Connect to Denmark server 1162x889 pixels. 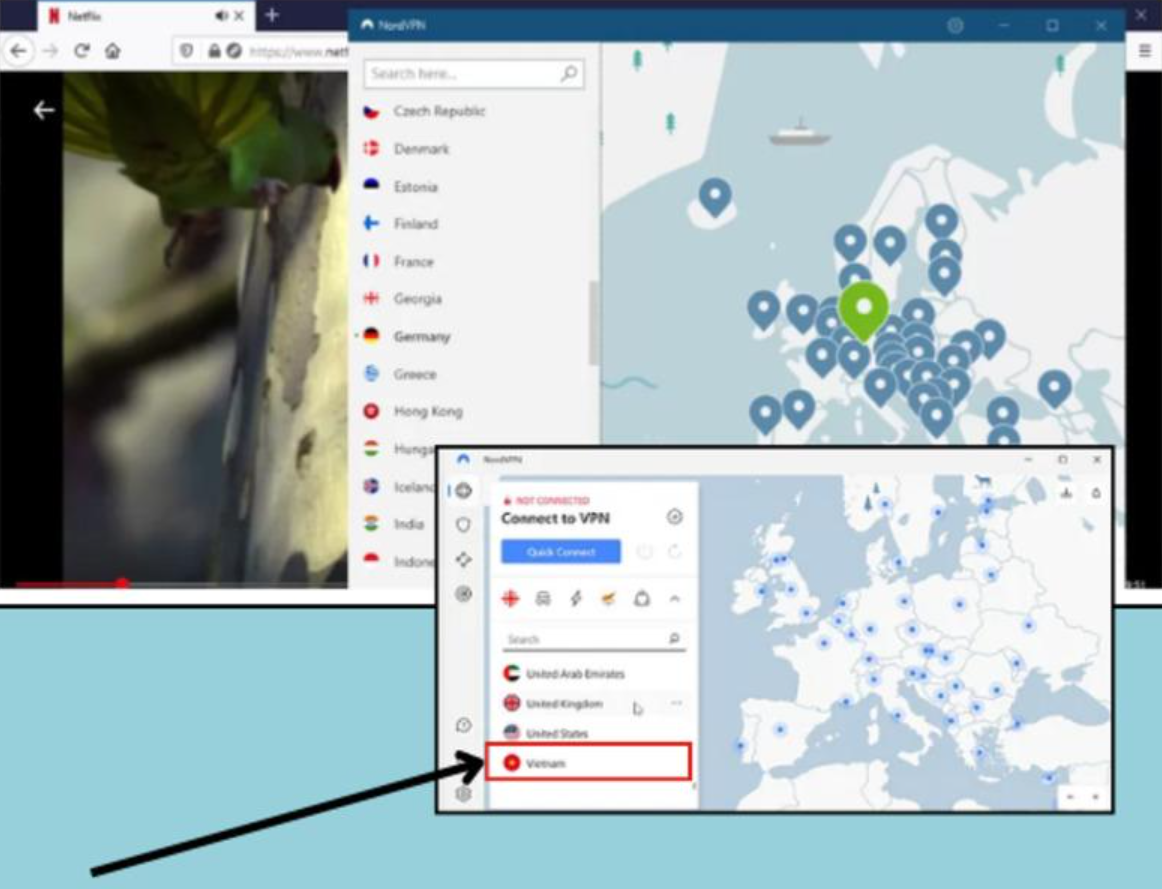coord(421,149)
